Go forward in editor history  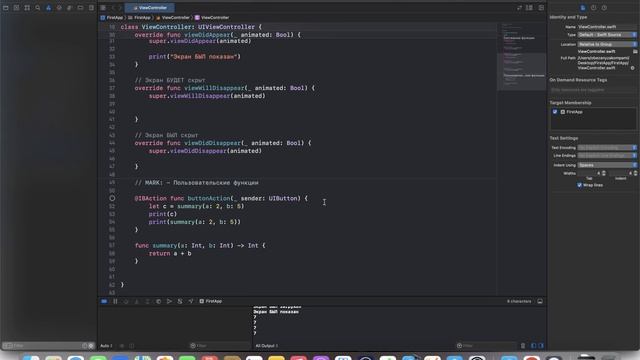[120, 8]
